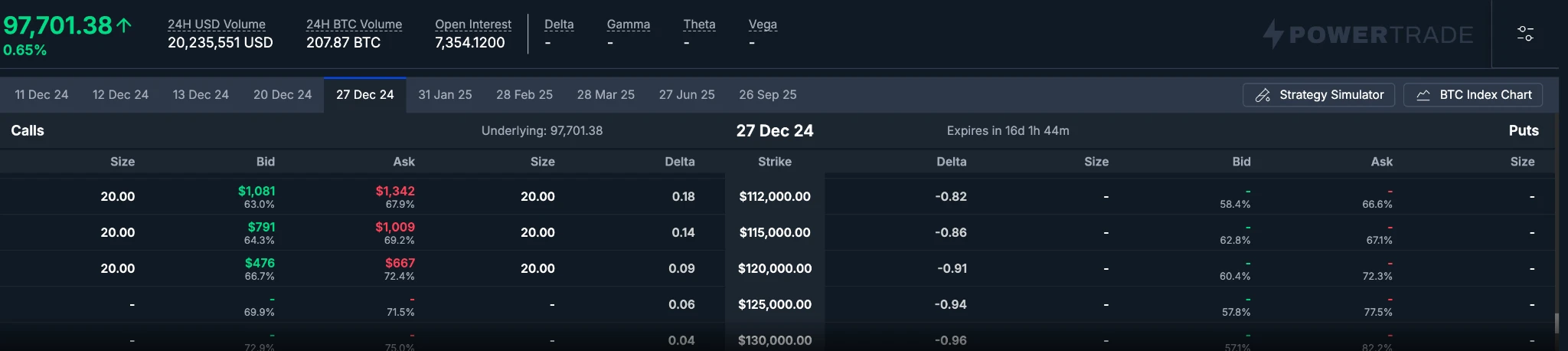Open the filter settings sliders icon
Image resolution: width=1568 pixels, height=351 pixels.
[1524, 34]
